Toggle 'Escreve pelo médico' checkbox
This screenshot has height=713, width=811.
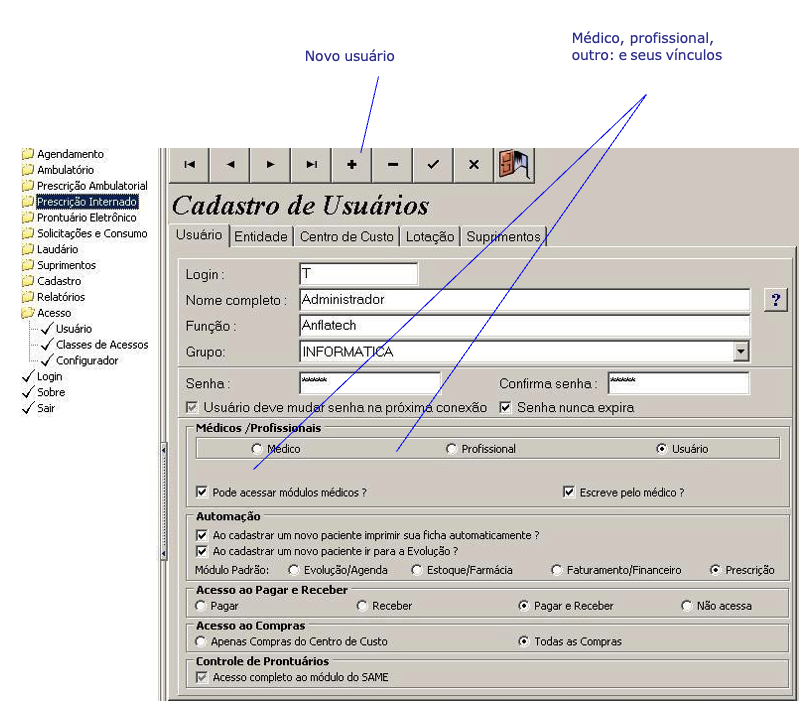click(568, 492)
